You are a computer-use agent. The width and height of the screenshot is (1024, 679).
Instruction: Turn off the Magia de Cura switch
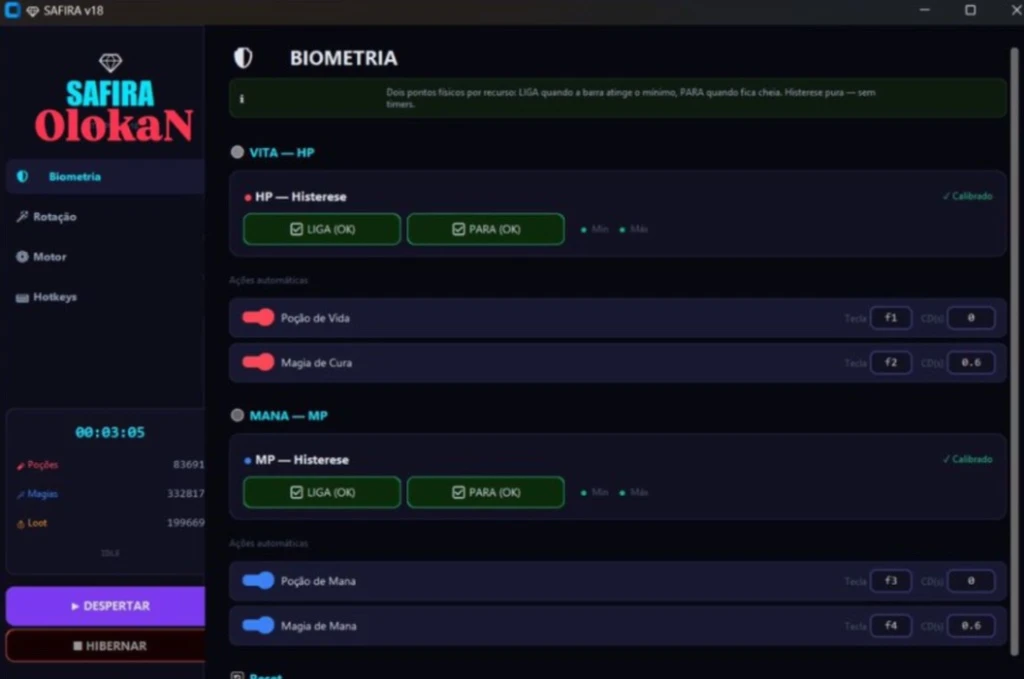pos(258,362)
